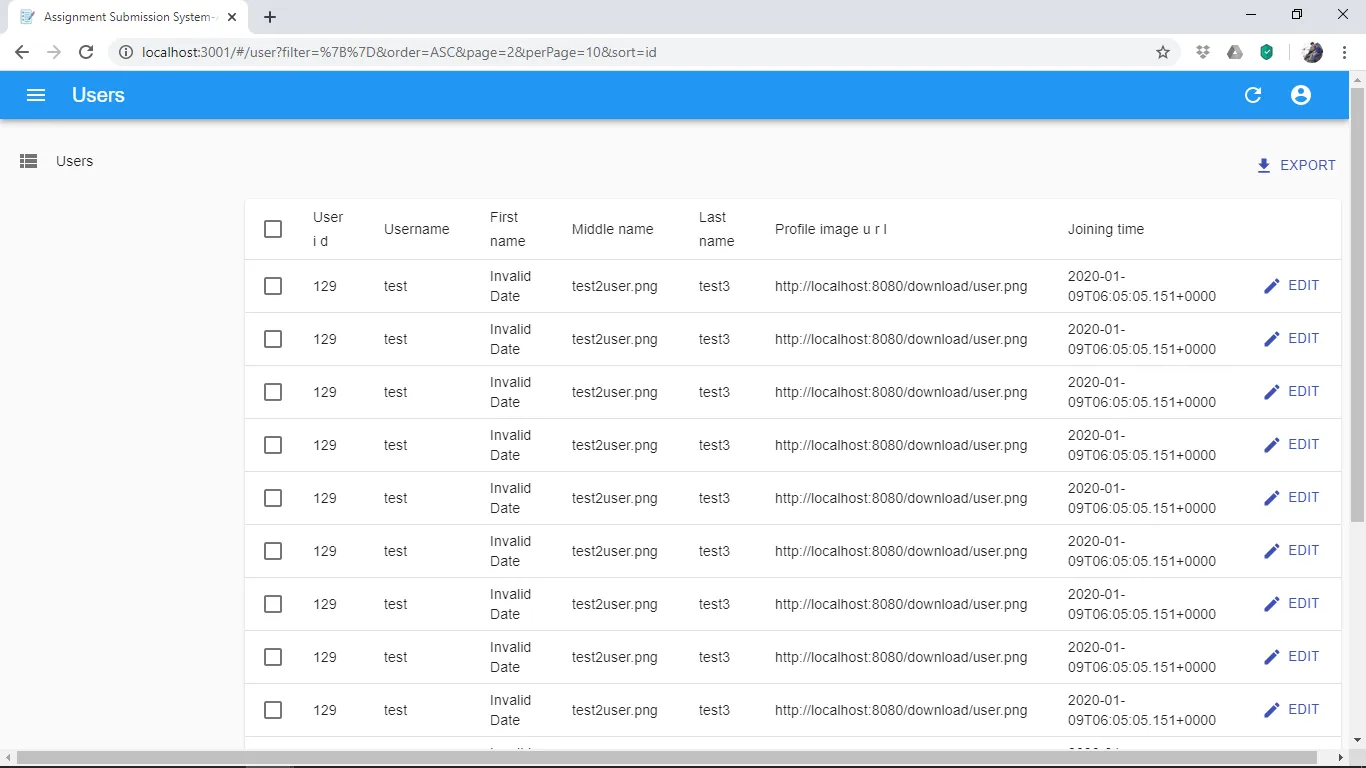The image size is (1366, 768).
Task: Edit the first user row
Action: (x=1292, y=286)
